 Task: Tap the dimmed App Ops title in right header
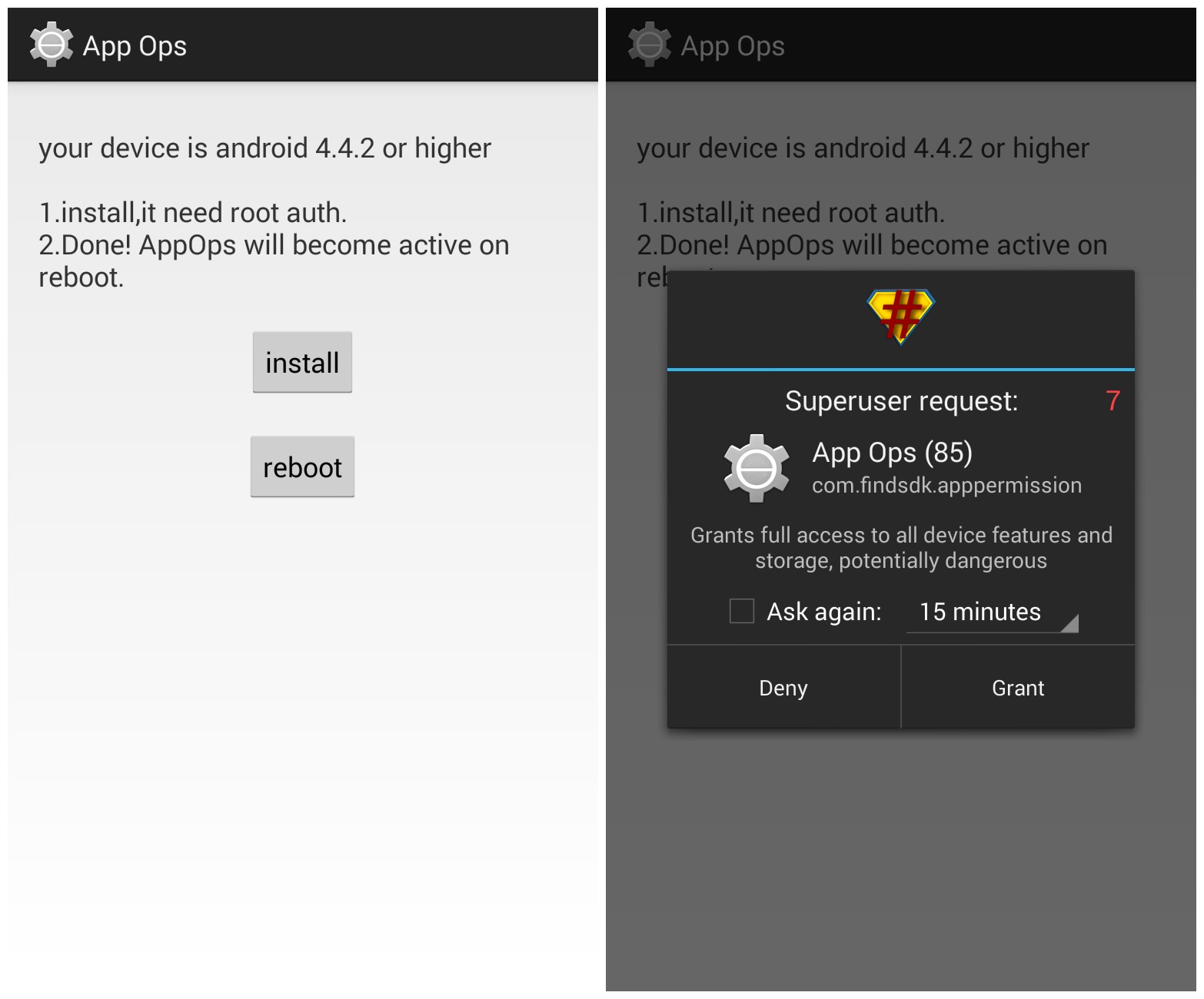pyautogui.click(x=733, y=46)
